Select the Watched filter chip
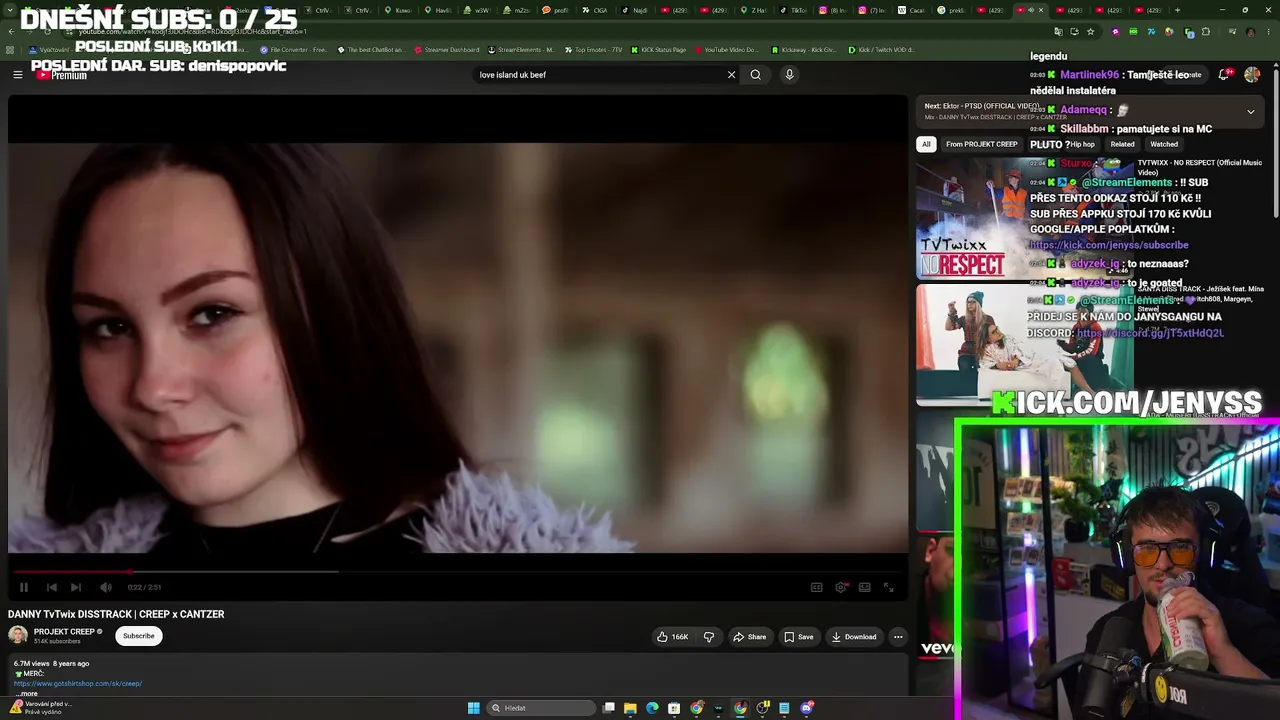 [x=1164, y=144]
